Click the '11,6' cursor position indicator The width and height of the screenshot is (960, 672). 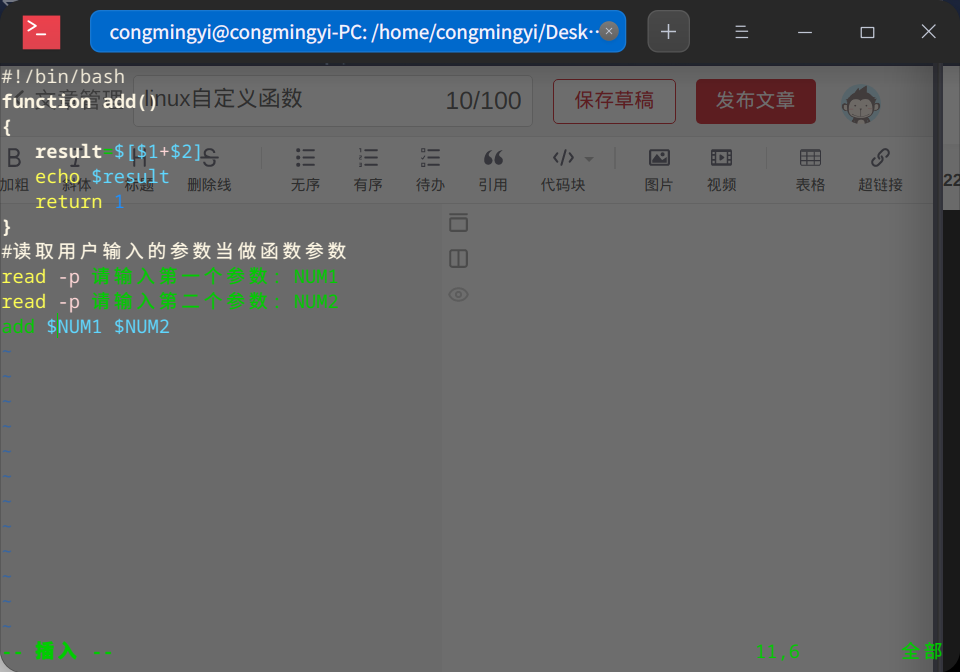778,651
